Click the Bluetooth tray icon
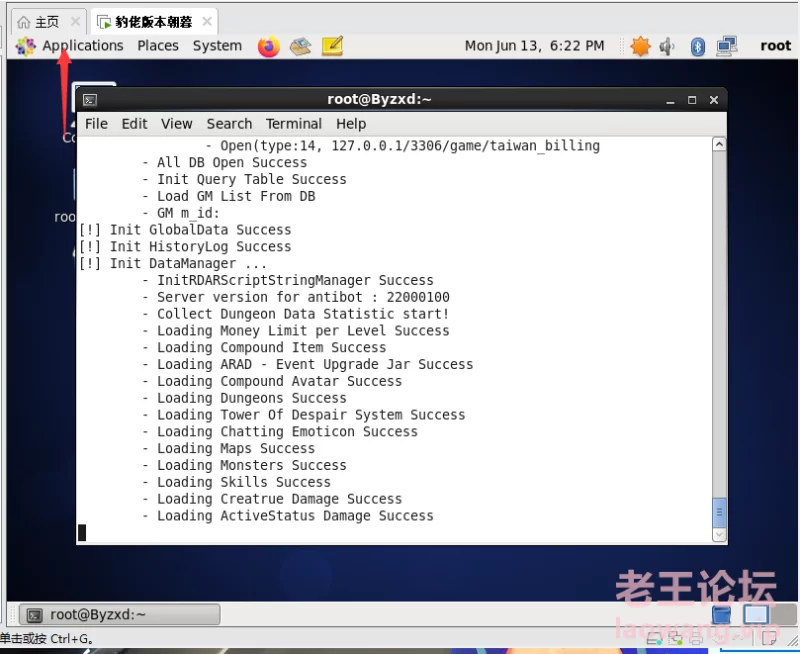 pos(697,47)
